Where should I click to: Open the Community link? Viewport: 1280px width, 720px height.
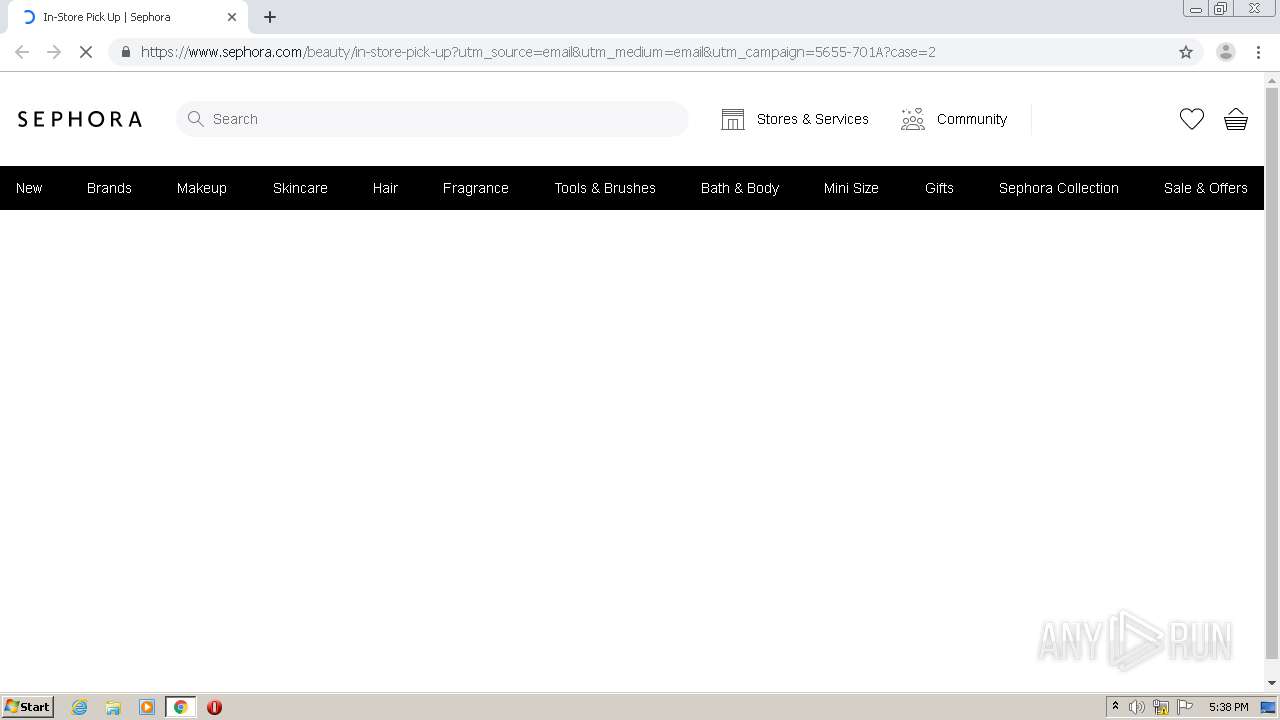971,119
